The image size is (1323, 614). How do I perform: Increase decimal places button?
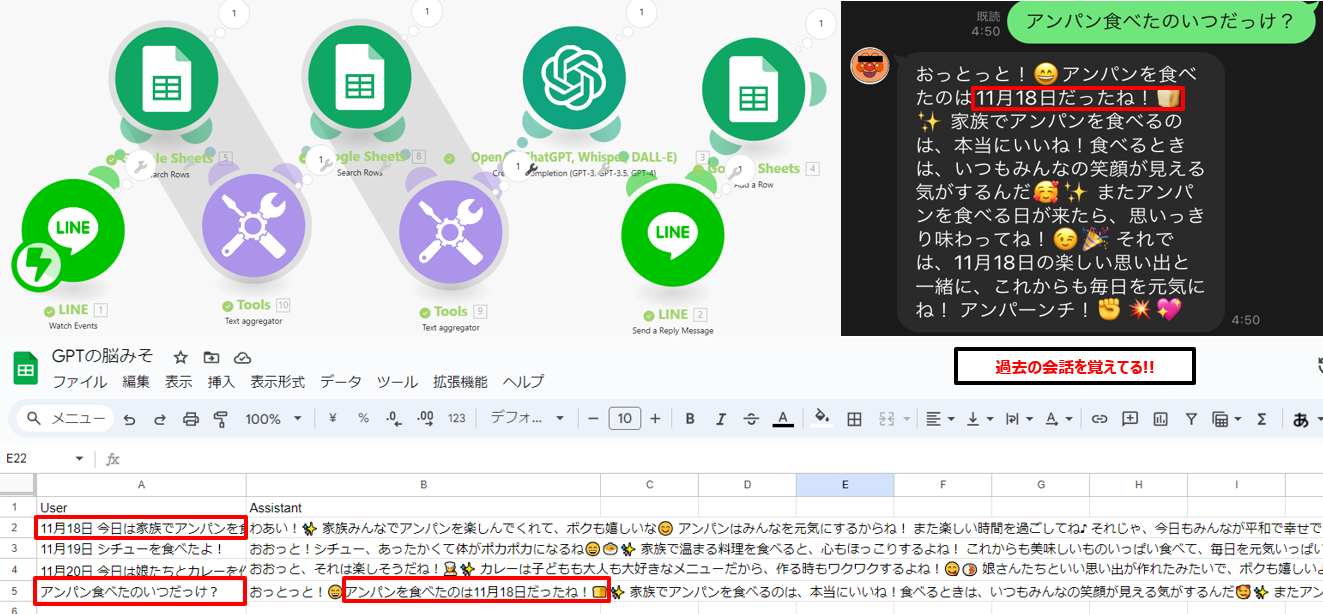tap(425, 419)
